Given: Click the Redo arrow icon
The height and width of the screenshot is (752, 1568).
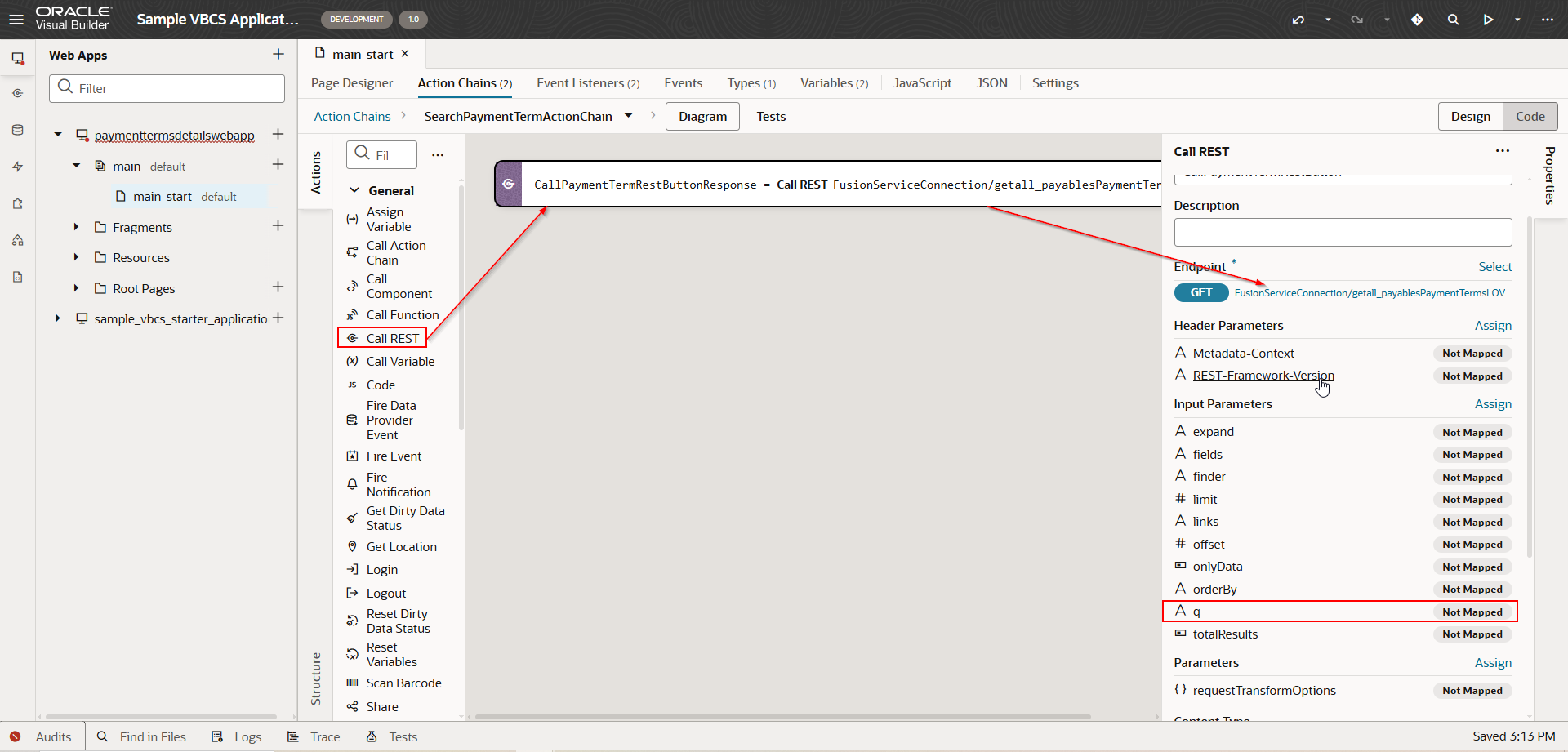Looking at the screenshot, I should point(1357,20).
